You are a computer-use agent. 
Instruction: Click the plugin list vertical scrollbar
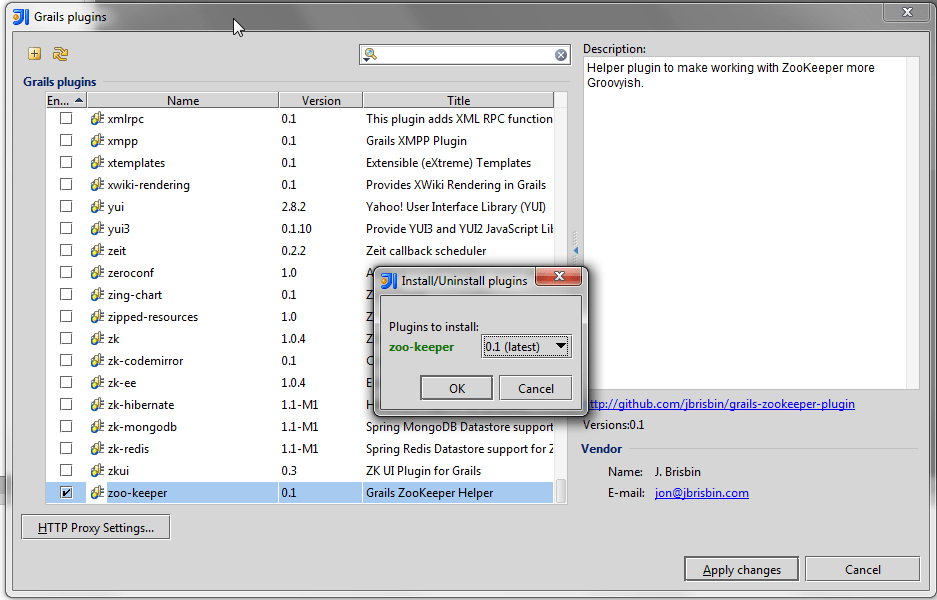(561, 300)
